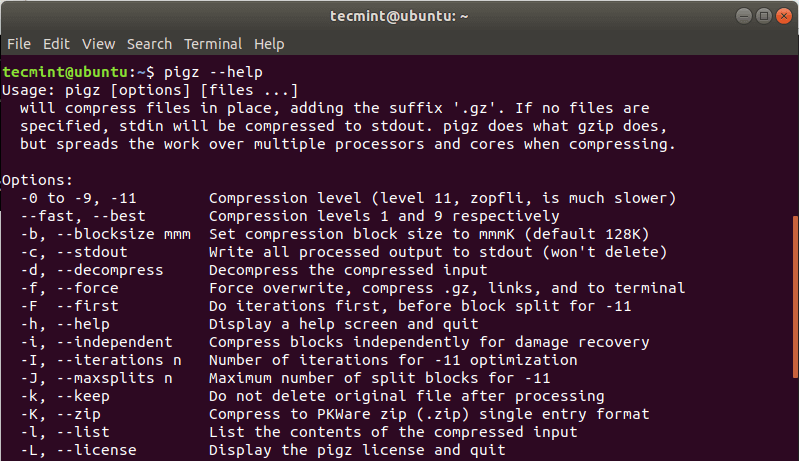Click the --decompress option line

pos(254,270)
